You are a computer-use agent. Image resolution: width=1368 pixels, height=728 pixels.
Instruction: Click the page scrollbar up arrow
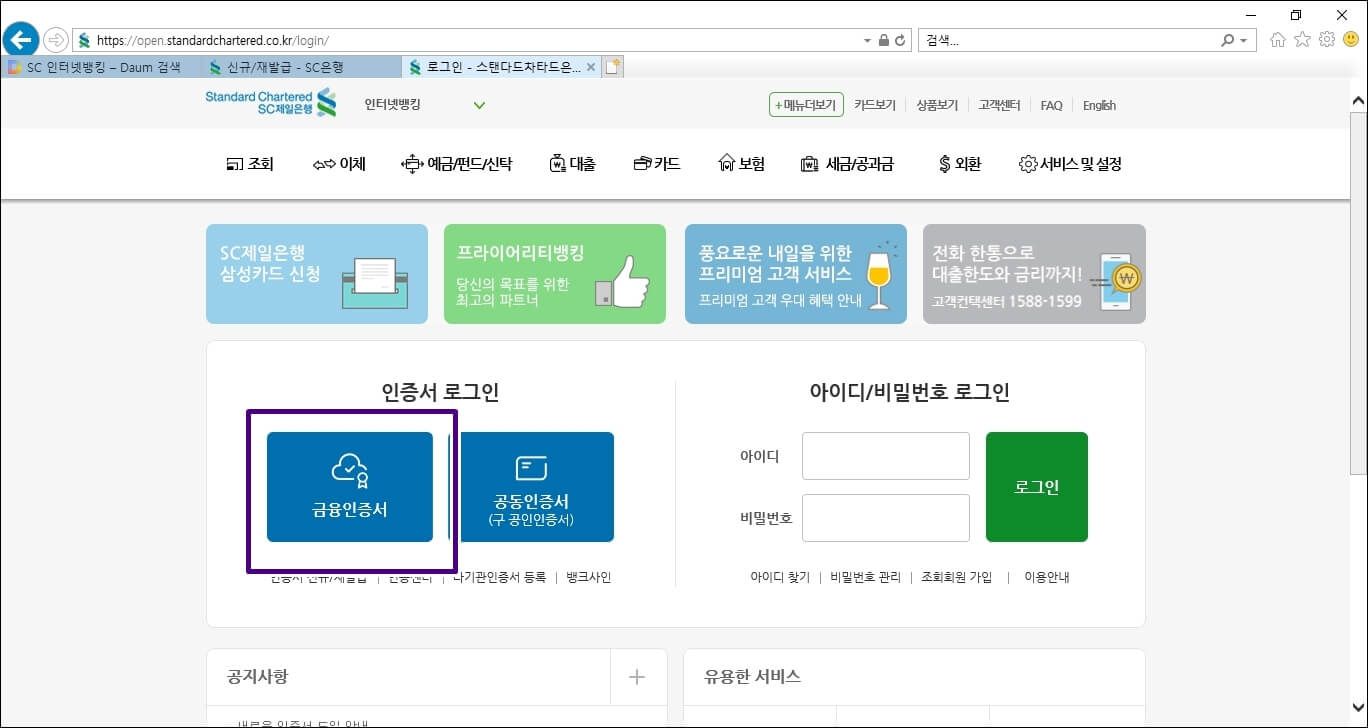pos(1358,100)
